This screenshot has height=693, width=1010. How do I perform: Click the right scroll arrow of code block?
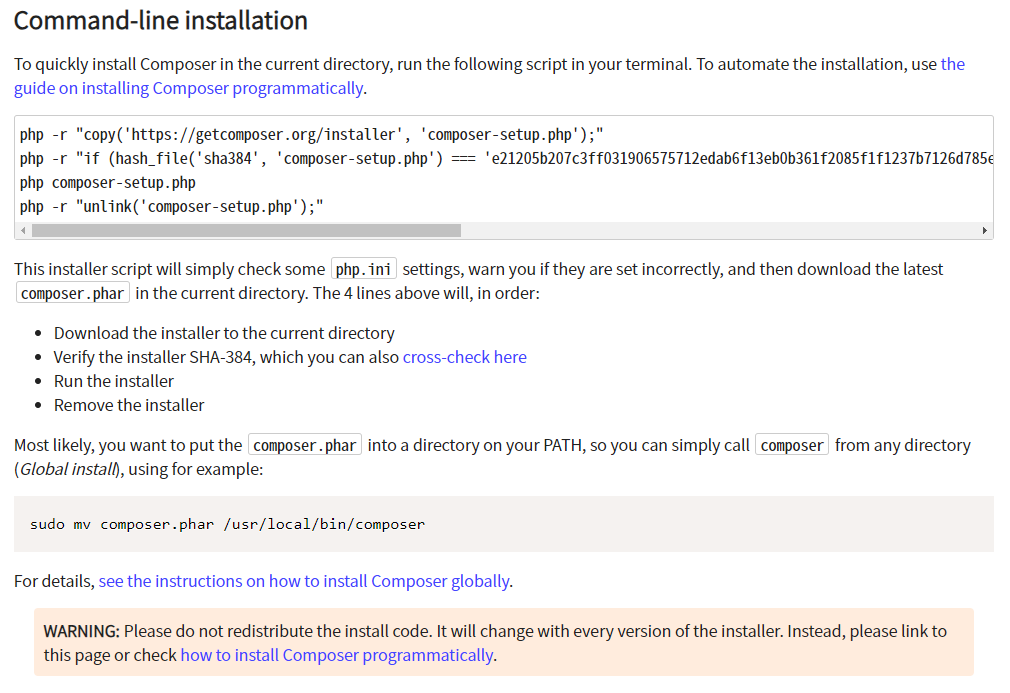tap(985, 231)
